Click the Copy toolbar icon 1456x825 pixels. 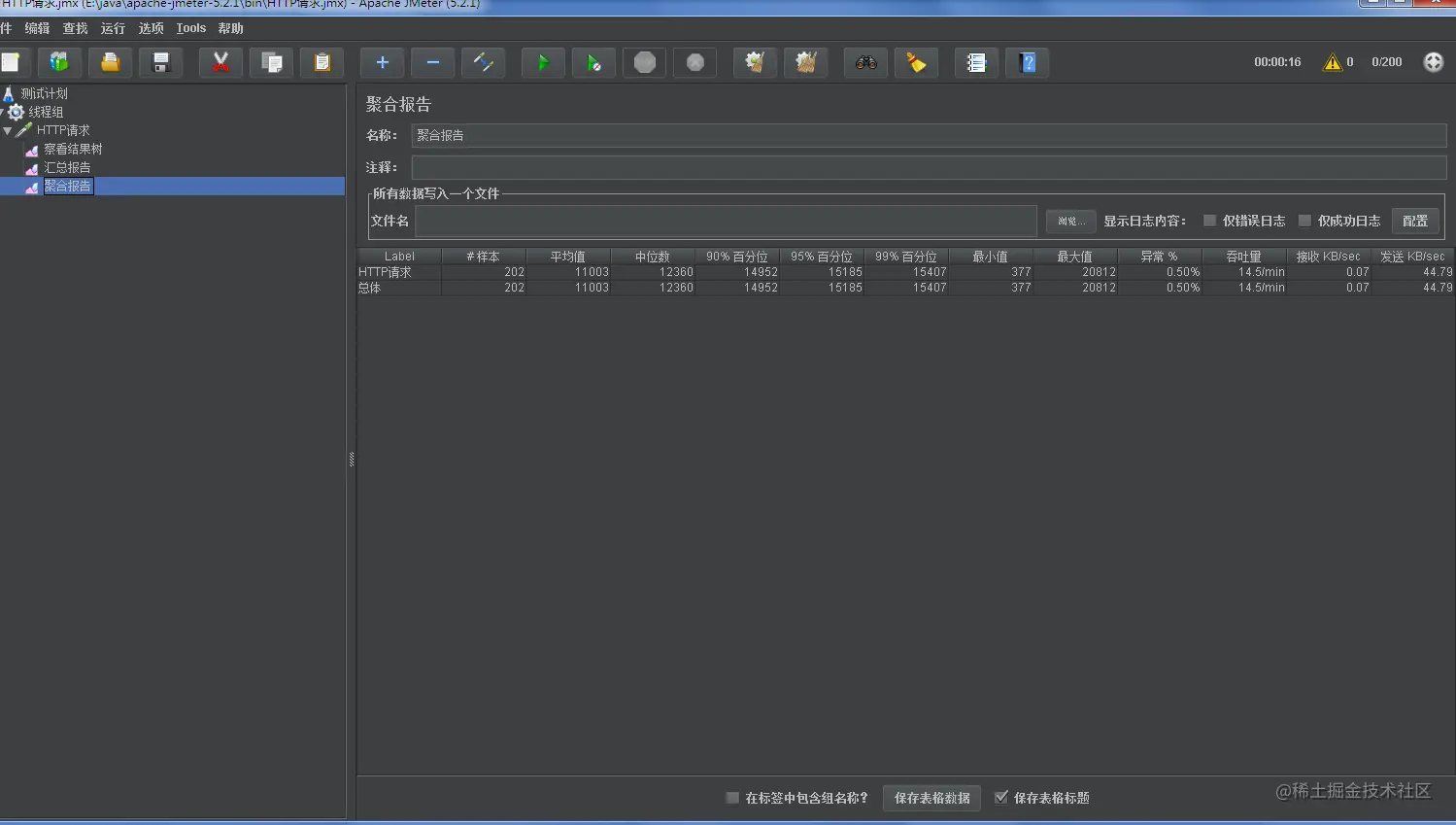pyautogui.click(x=271, y=62)
